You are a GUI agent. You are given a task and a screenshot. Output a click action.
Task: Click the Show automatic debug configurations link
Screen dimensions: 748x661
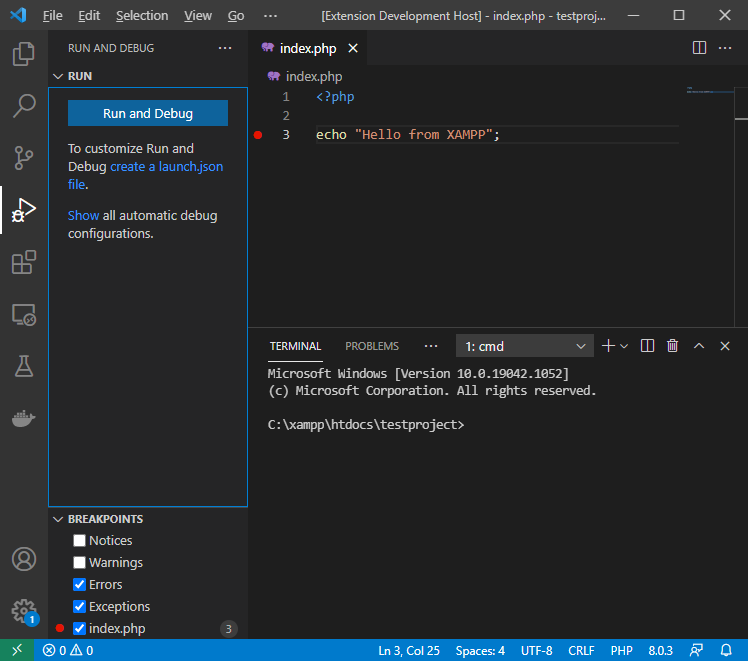pos(83,216)
